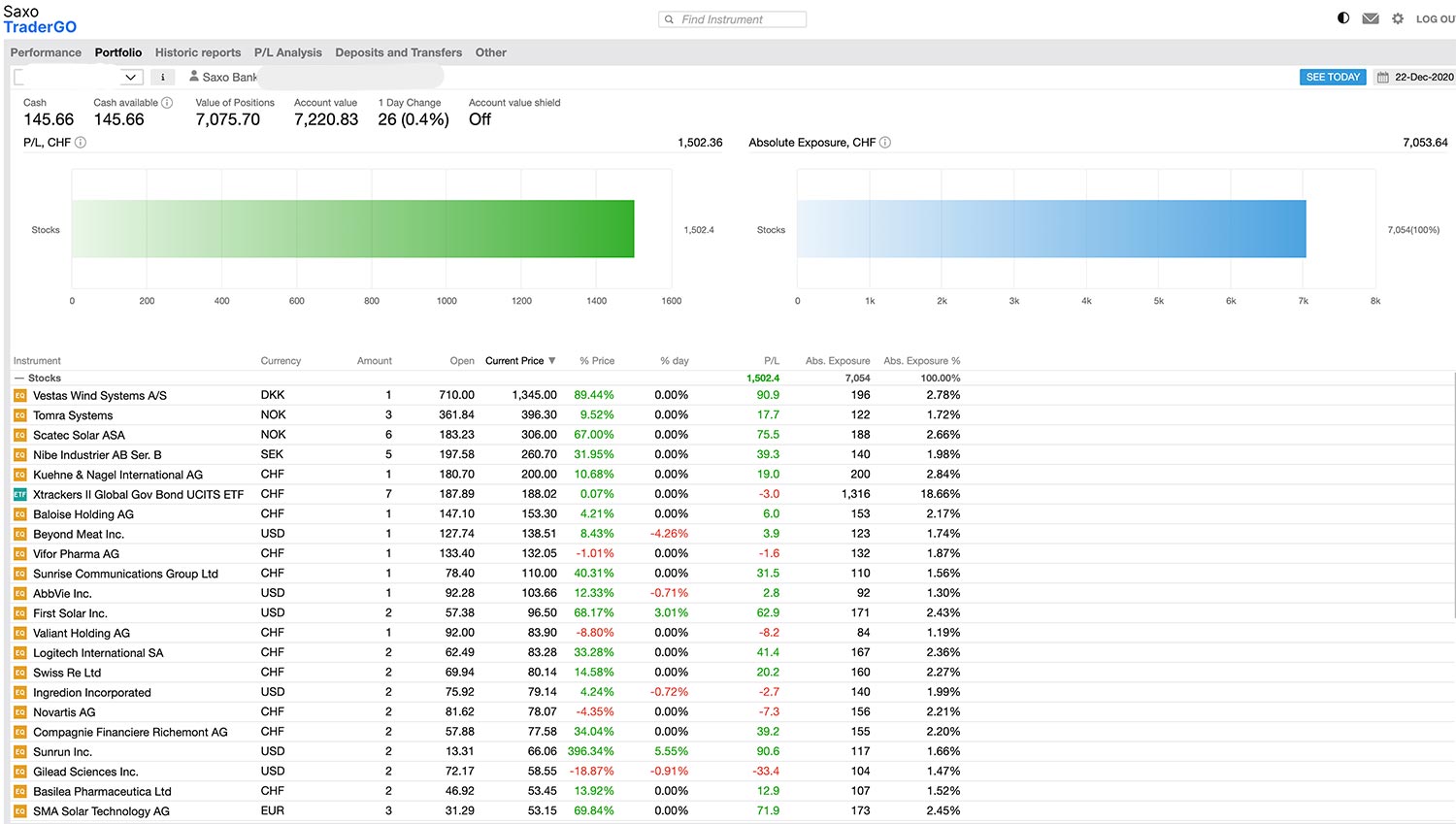Viewport: 1456px width, 824px height.
Task: Switch to P/L Analysis tab
Action: [x=288, y=52]
